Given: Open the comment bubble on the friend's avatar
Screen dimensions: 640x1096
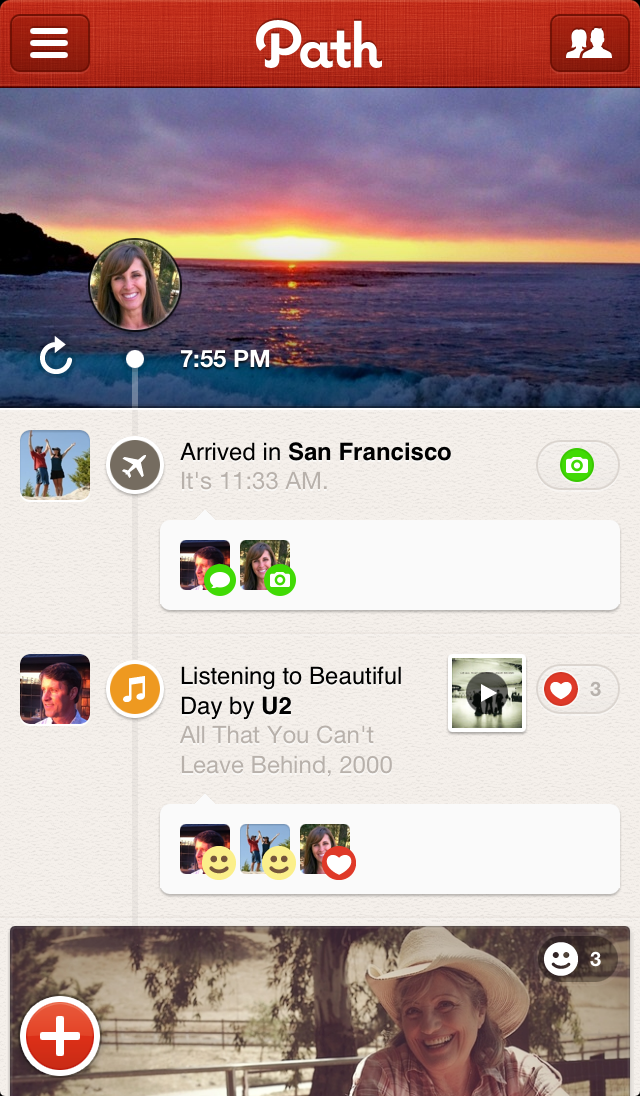Looking at the screenshot, I should coord(219,581).
